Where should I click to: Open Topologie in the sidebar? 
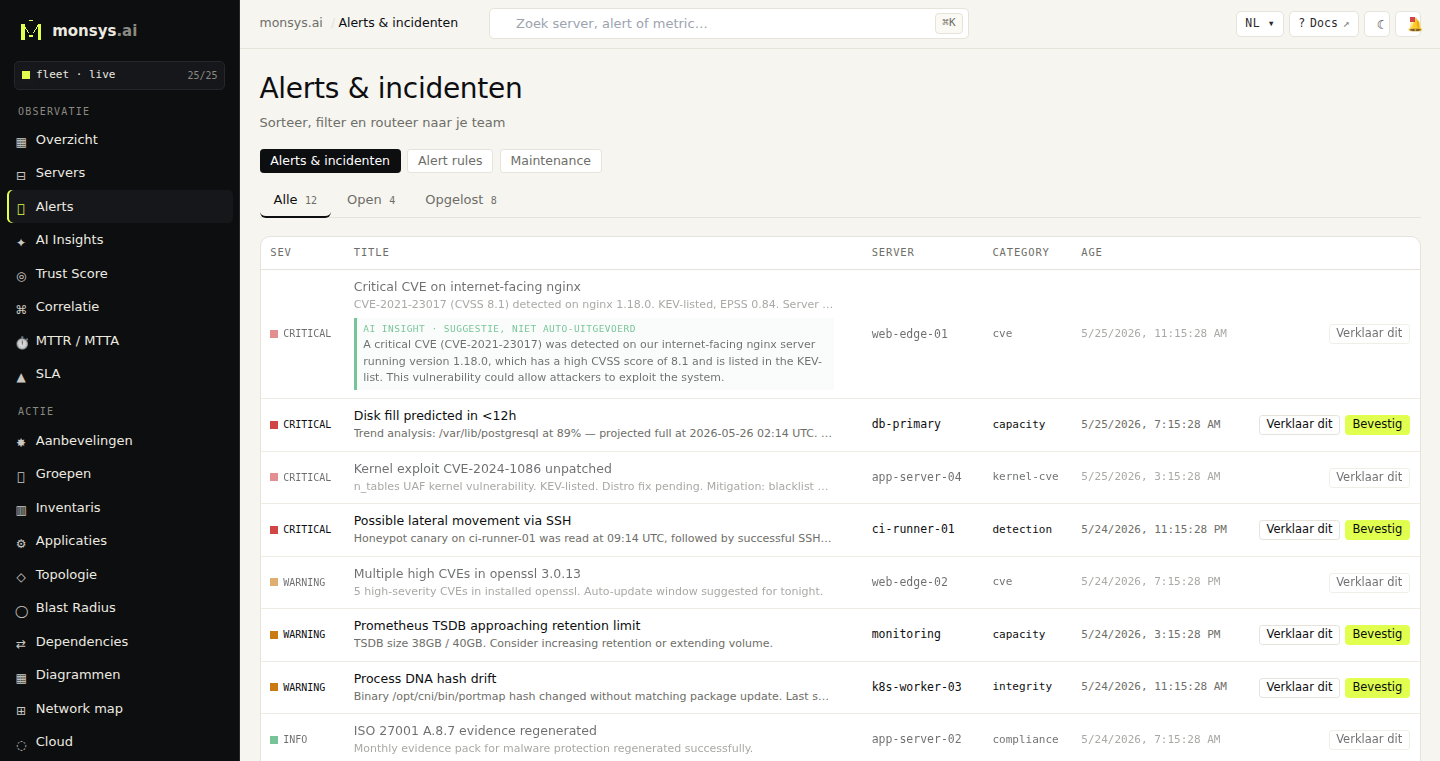(x=120, y=575)
